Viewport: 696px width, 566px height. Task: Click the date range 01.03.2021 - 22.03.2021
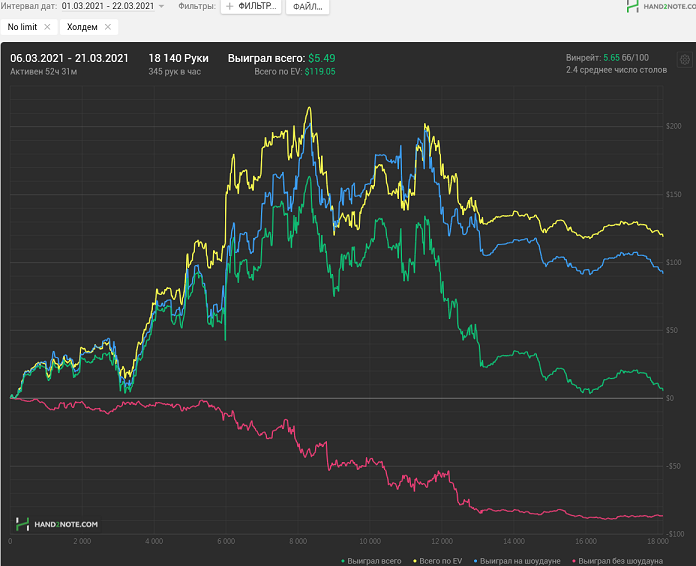tap(108, 6)
